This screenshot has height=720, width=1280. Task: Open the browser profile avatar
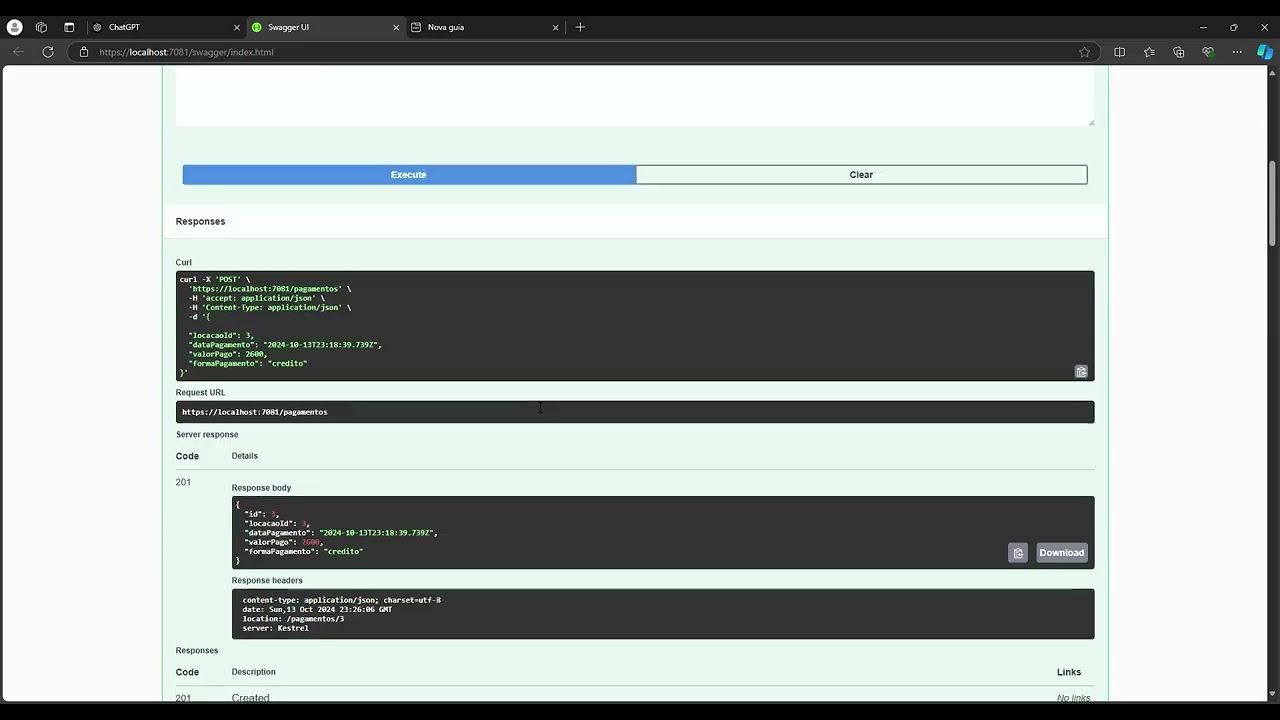point(14,27)
